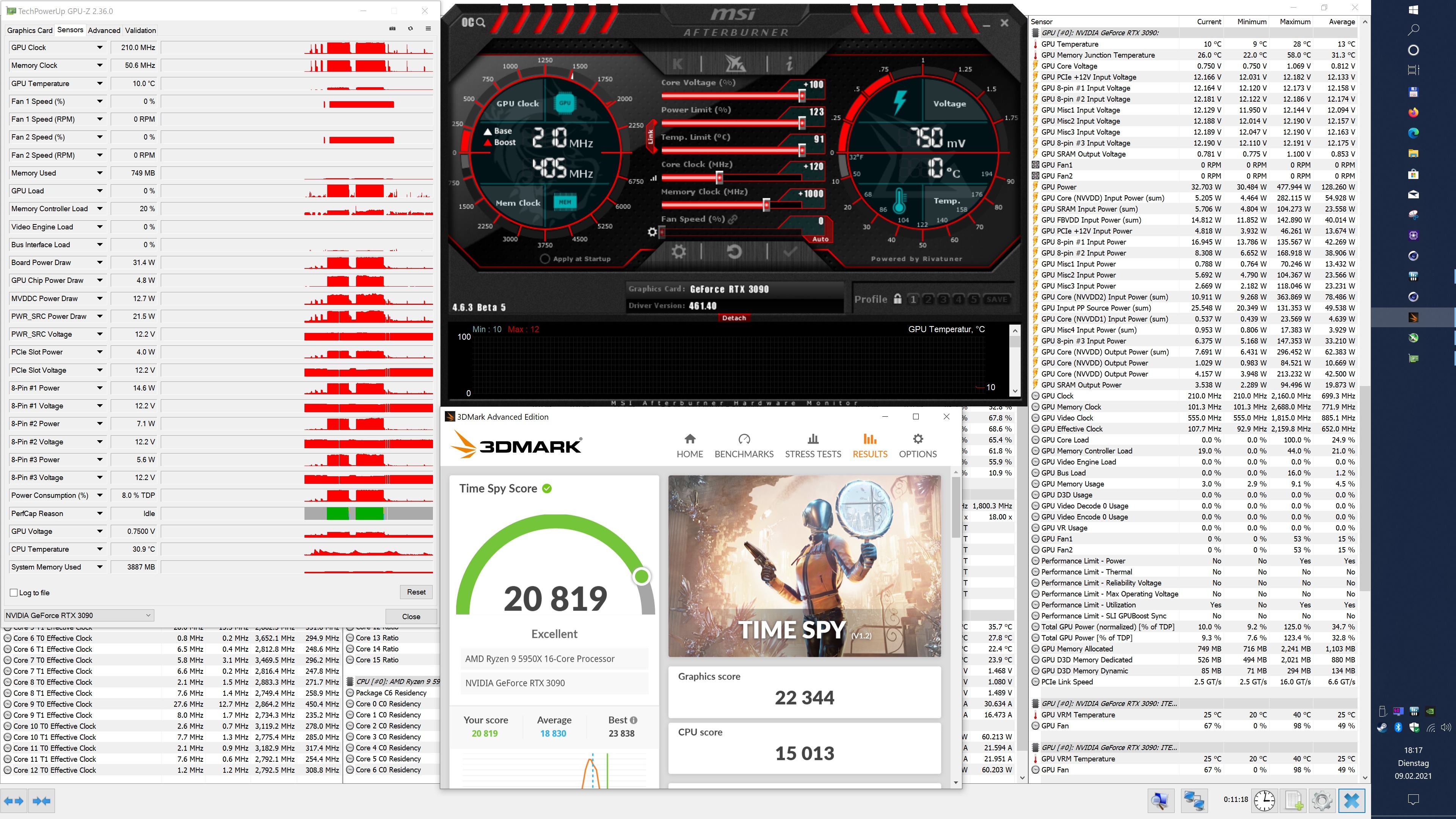Image resolution: width=1456 pixels, height=819 pixels.
Task: Click the Core Clock (MHz) slider handle
Action: point(719,178)
